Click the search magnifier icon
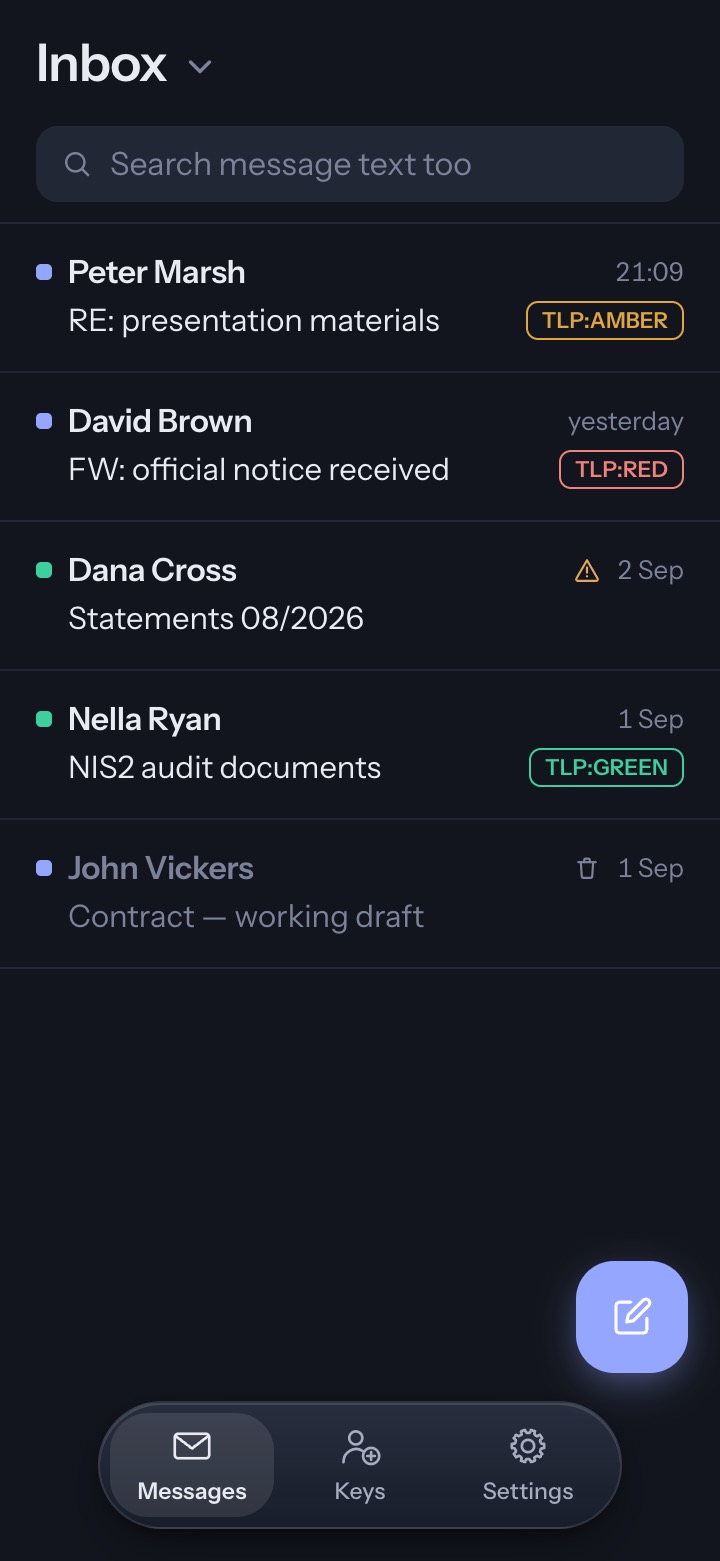 tap(77, 164)
